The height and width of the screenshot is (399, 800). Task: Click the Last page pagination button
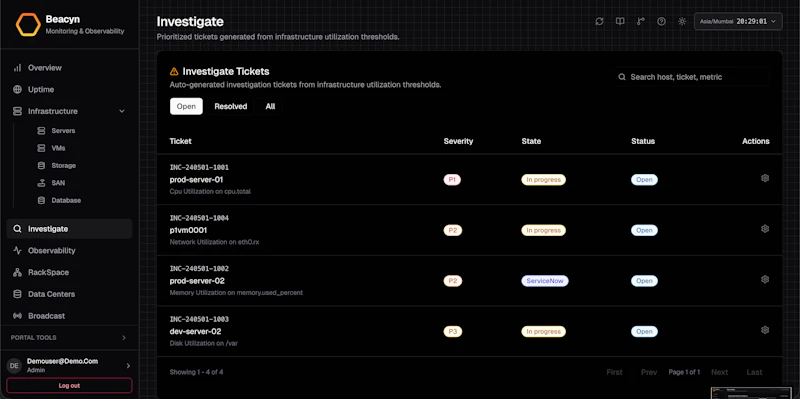pos(755,372)
